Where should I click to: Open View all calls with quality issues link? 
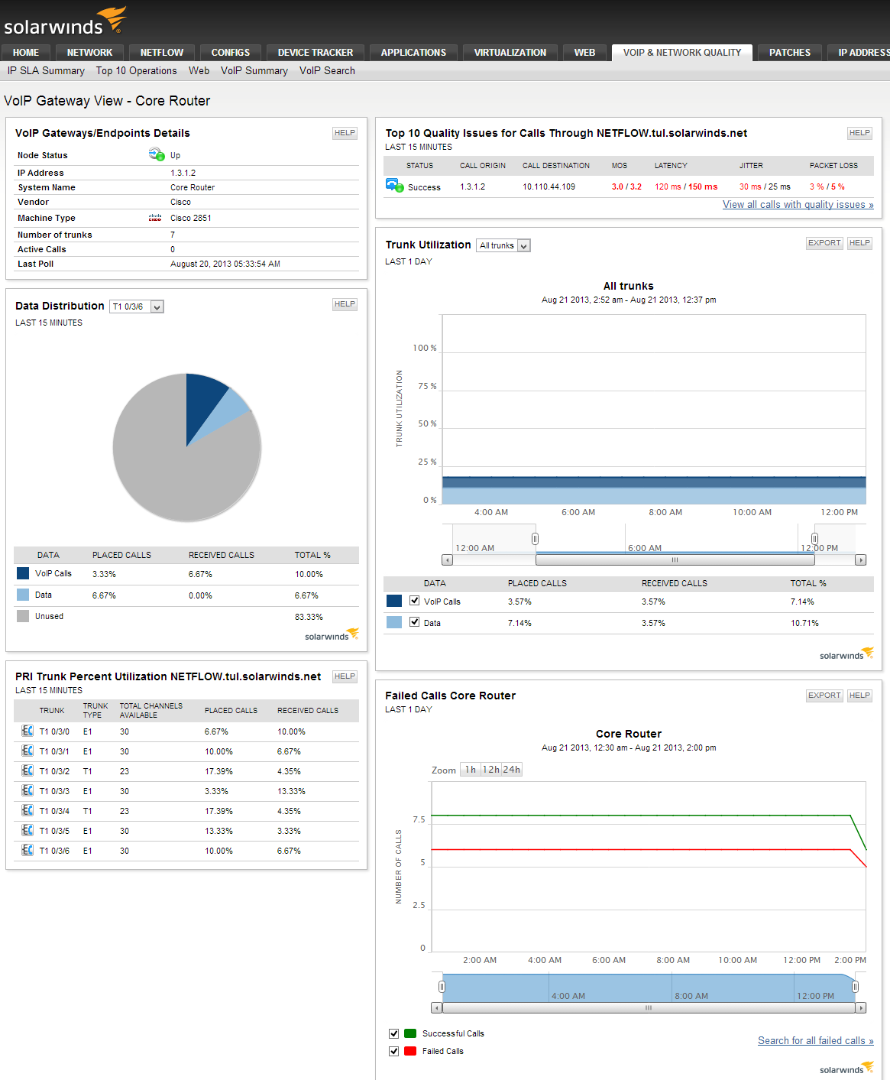coord(798,205)
